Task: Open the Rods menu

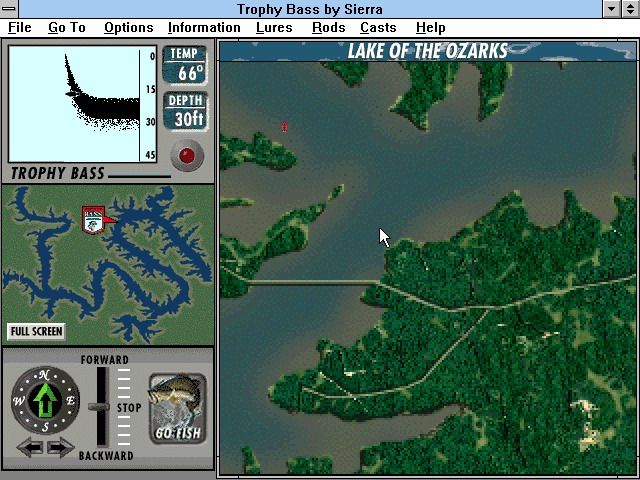Action: tap(329, 27)
